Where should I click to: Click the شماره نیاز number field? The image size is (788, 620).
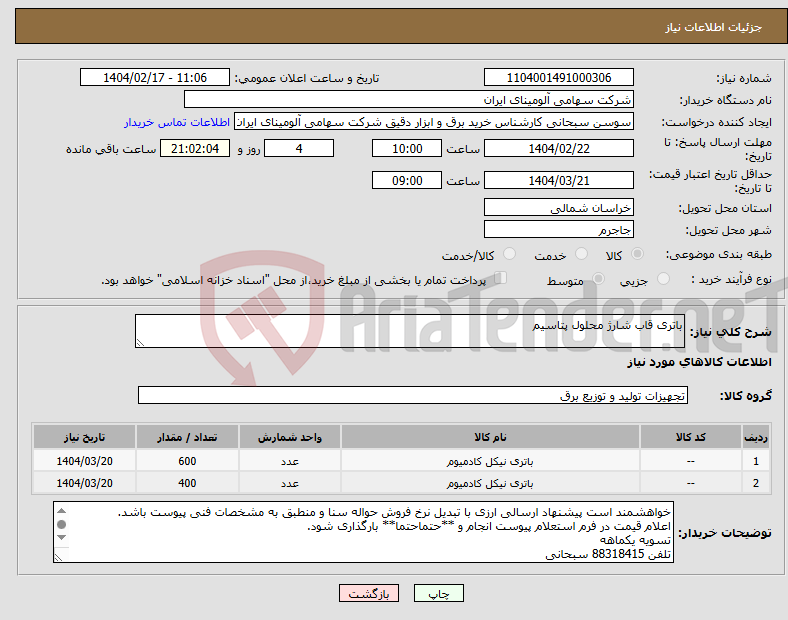pos(558,77)
